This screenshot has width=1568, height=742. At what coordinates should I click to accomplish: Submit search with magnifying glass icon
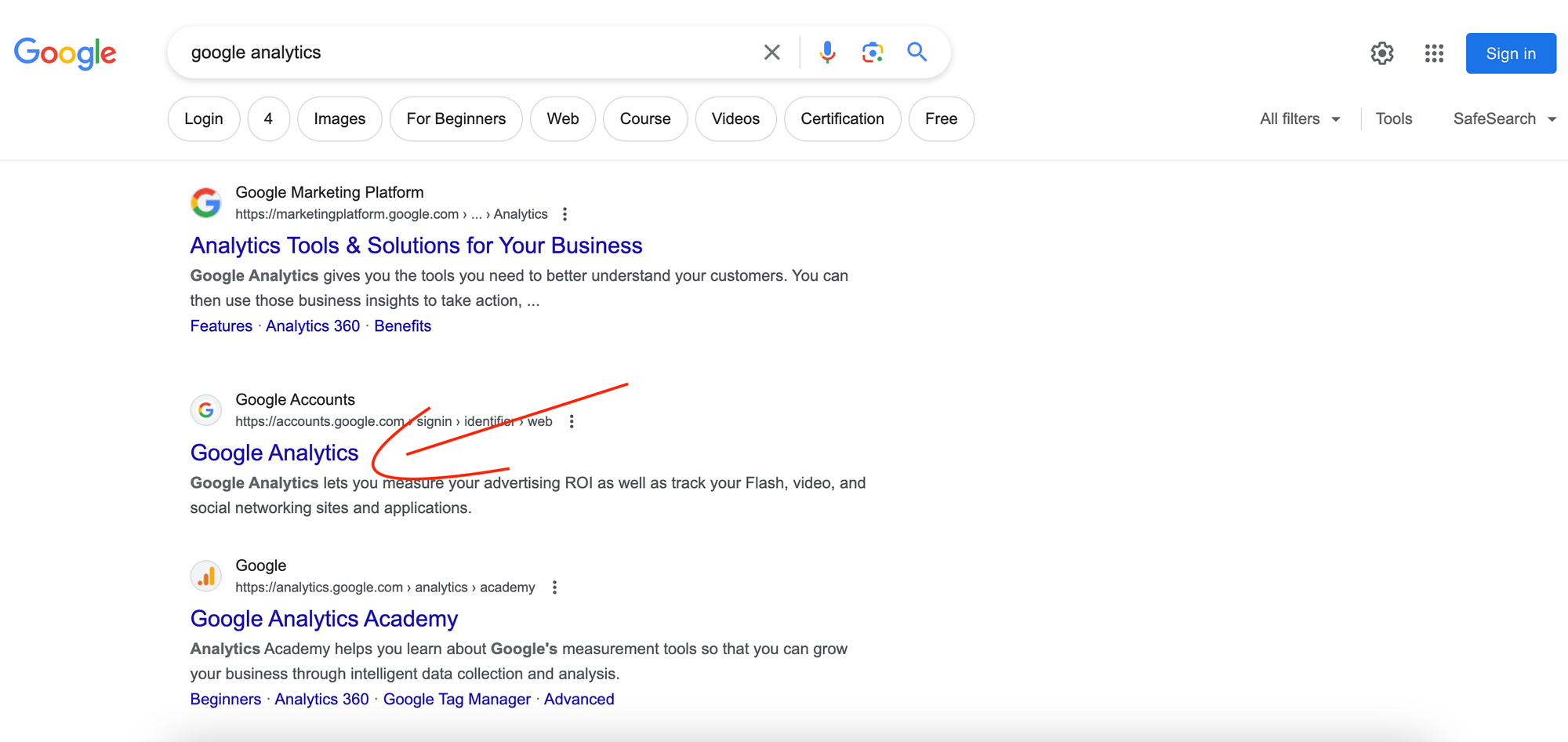click(917, 52)
